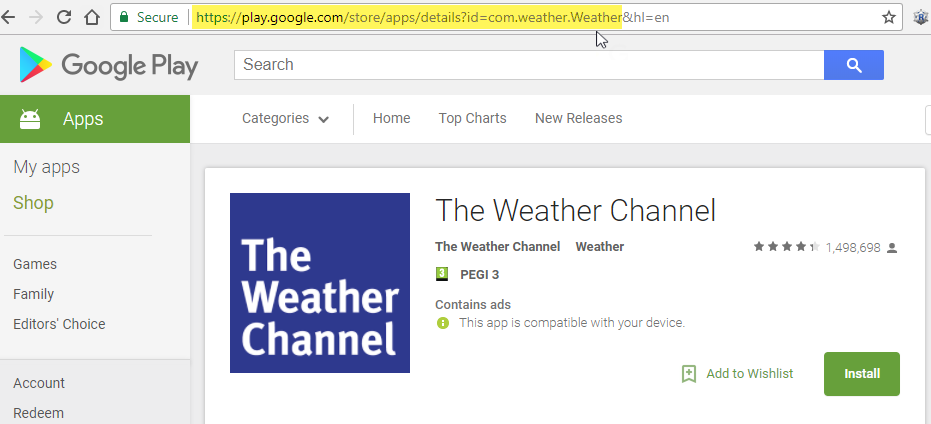The height and width of the screenshot is (424, 931).
Task: Click the Google Play logo
Action: pyautogui.click(x=108, y=66)
